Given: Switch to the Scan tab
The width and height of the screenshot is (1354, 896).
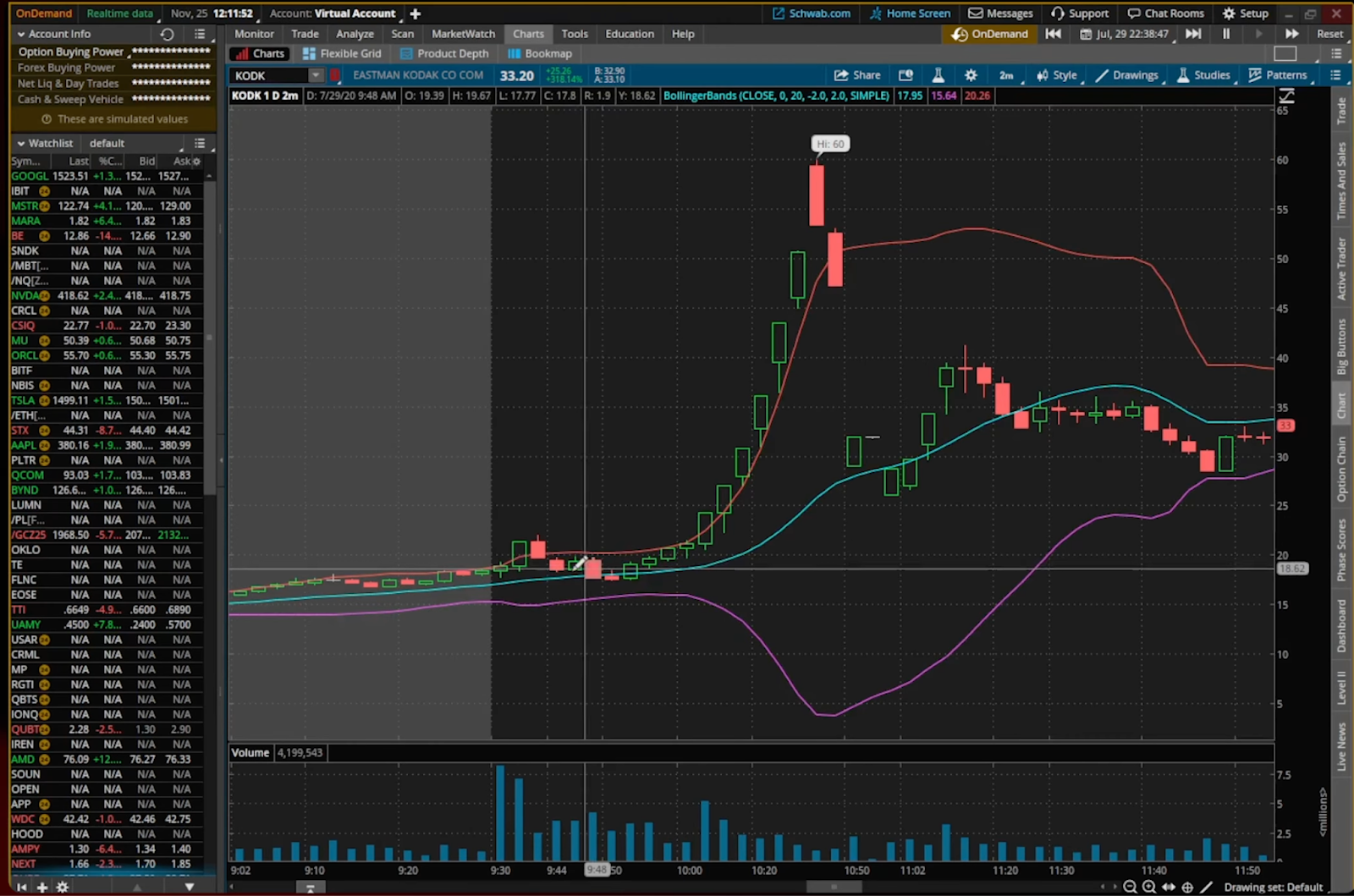Looking at the screenshot, I should [403, 34].
